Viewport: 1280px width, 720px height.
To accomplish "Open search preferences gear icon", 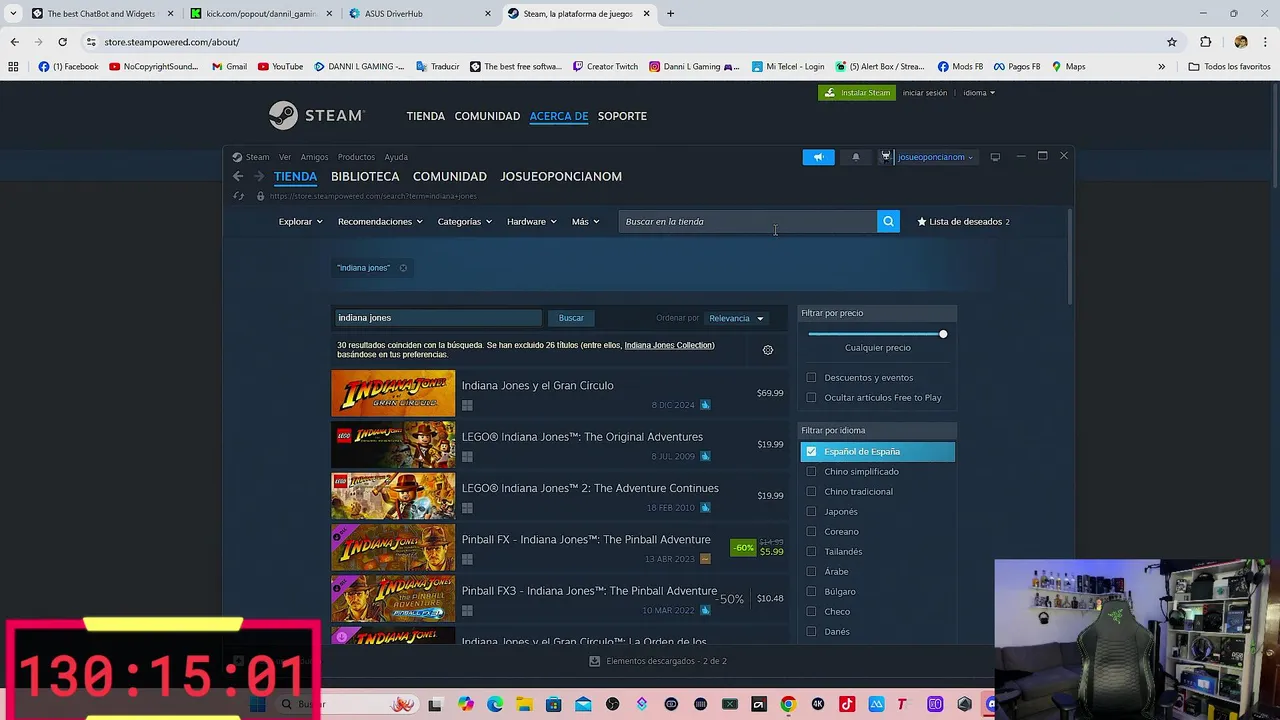I will (x=768, y=350).
